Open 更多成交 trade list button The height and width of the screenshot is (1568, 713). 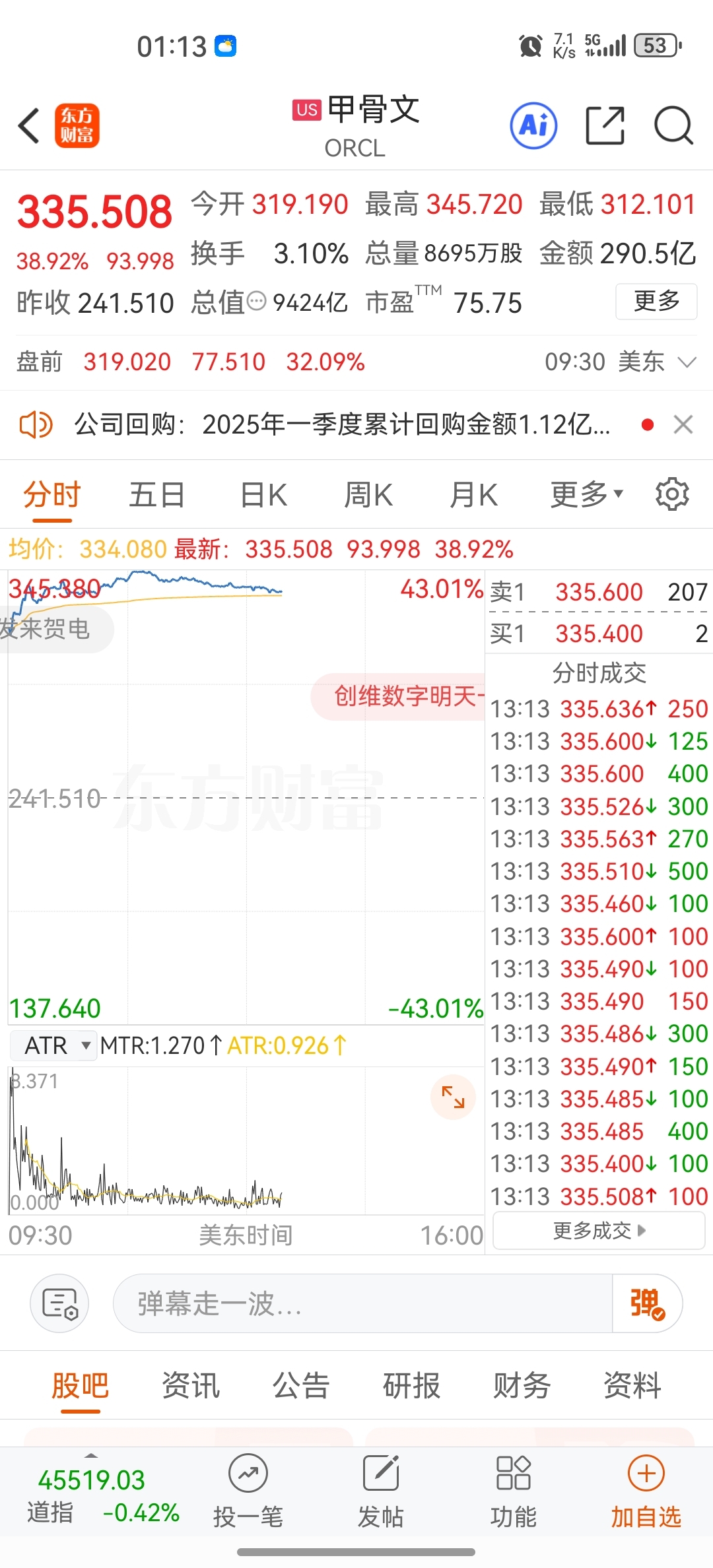599,1231
